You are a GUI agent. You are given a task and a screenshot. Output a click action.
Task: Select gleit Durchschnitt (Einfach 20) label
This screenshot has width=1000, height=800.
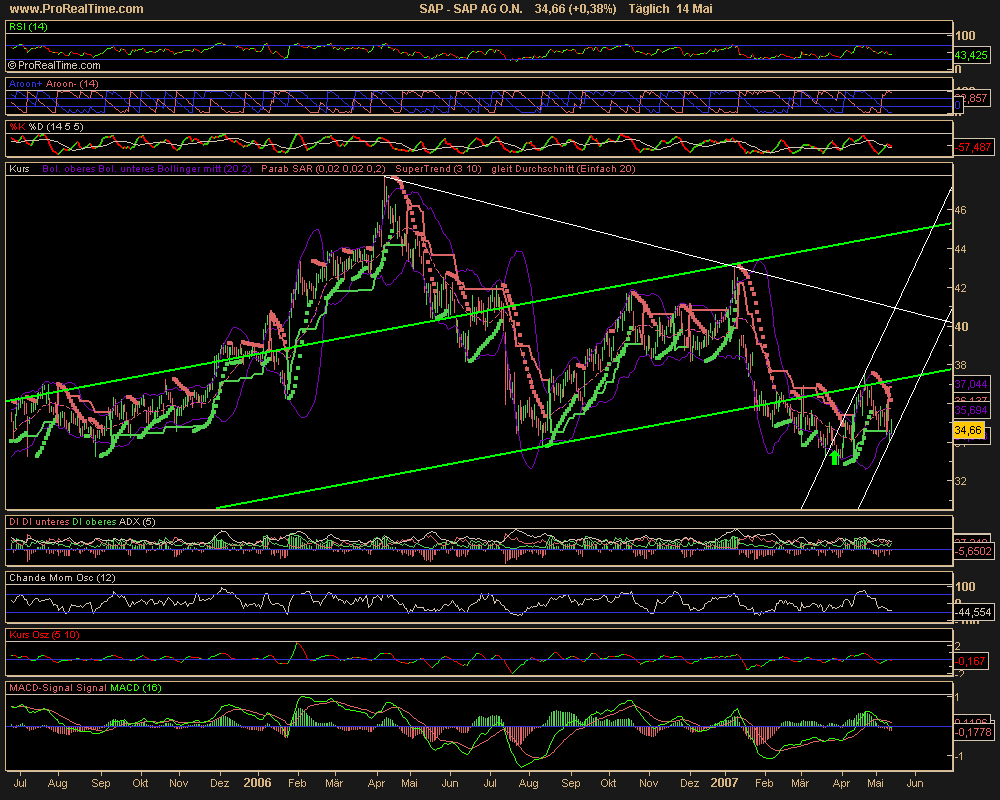[x=560, y=169]
